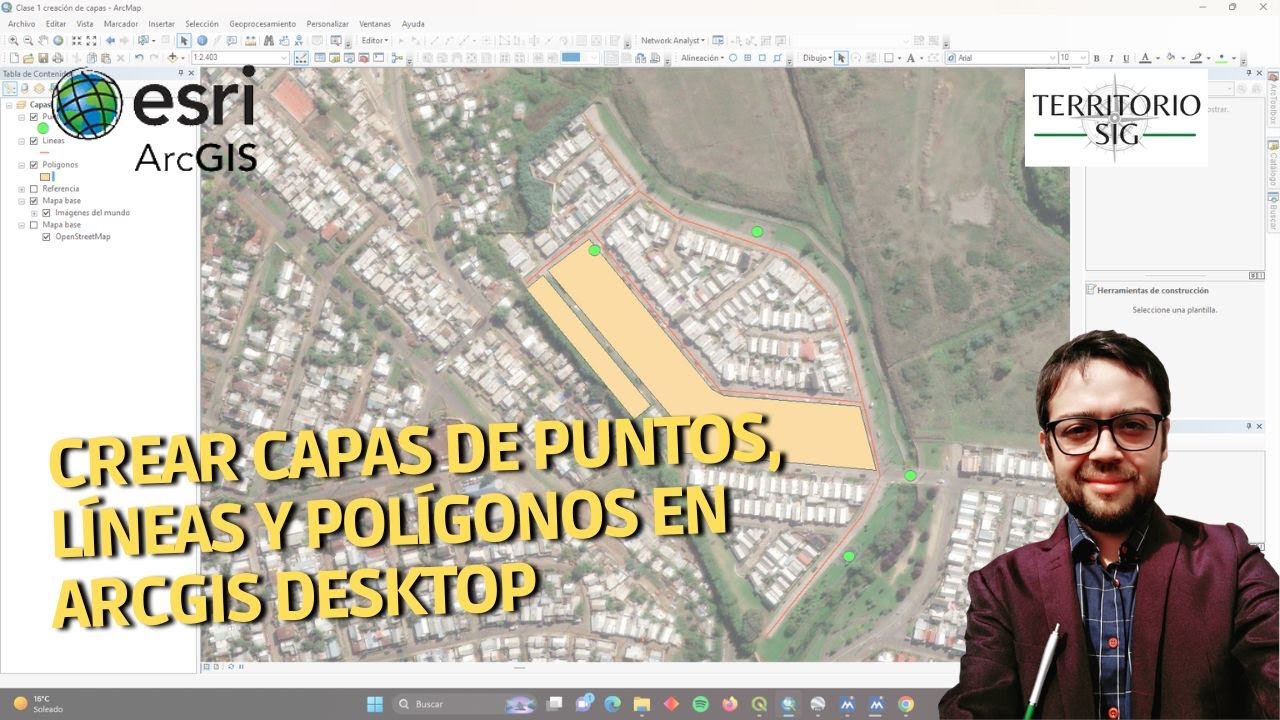Uncheck the Lineas layer checkbox
The image size is (1280, 720).
(x=34, y=141)
